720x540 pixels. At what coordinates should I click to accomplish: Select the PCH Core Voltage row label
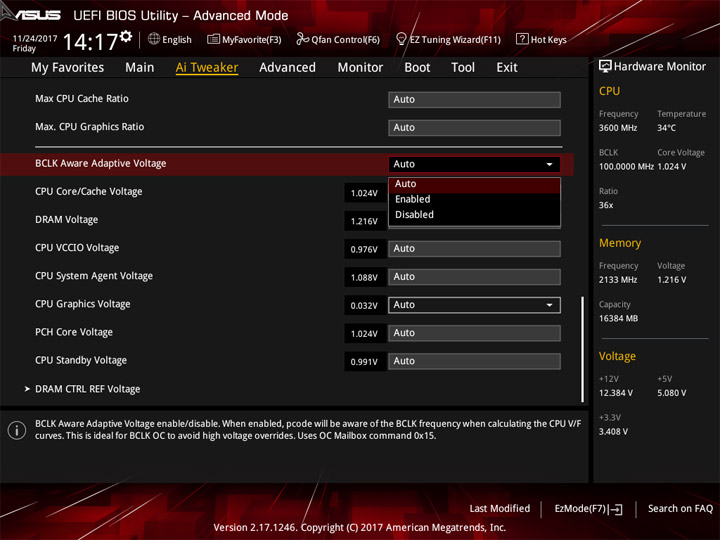(74, 332)
